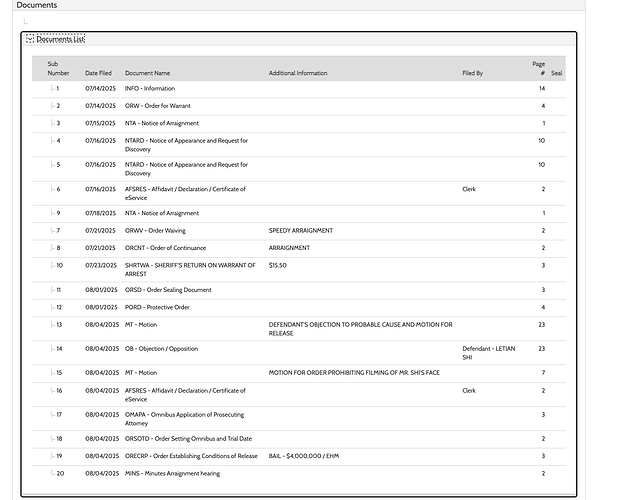This screenshot has width=631, height=500.
Task: Click the Page # column header
Action: click(539, 68)
